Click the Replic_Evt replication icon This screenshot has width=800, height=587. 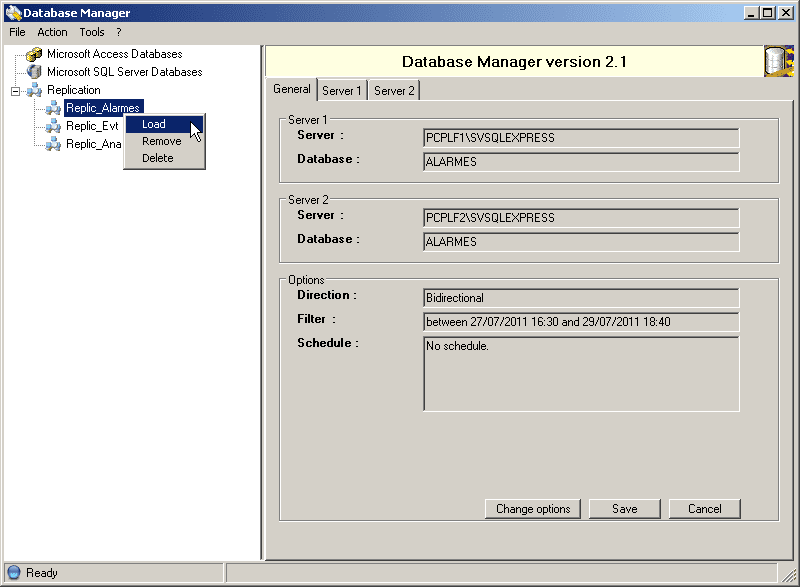54,126
